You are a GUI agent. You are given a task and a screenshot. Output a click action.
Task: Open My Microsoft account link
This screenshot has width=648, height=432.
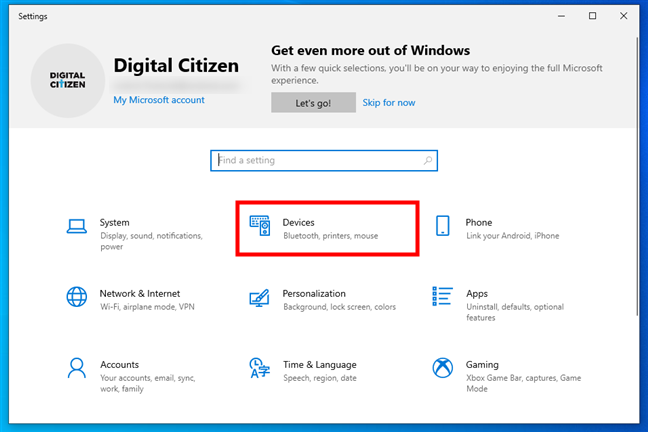pyautogui.click(x=159, y=100)
